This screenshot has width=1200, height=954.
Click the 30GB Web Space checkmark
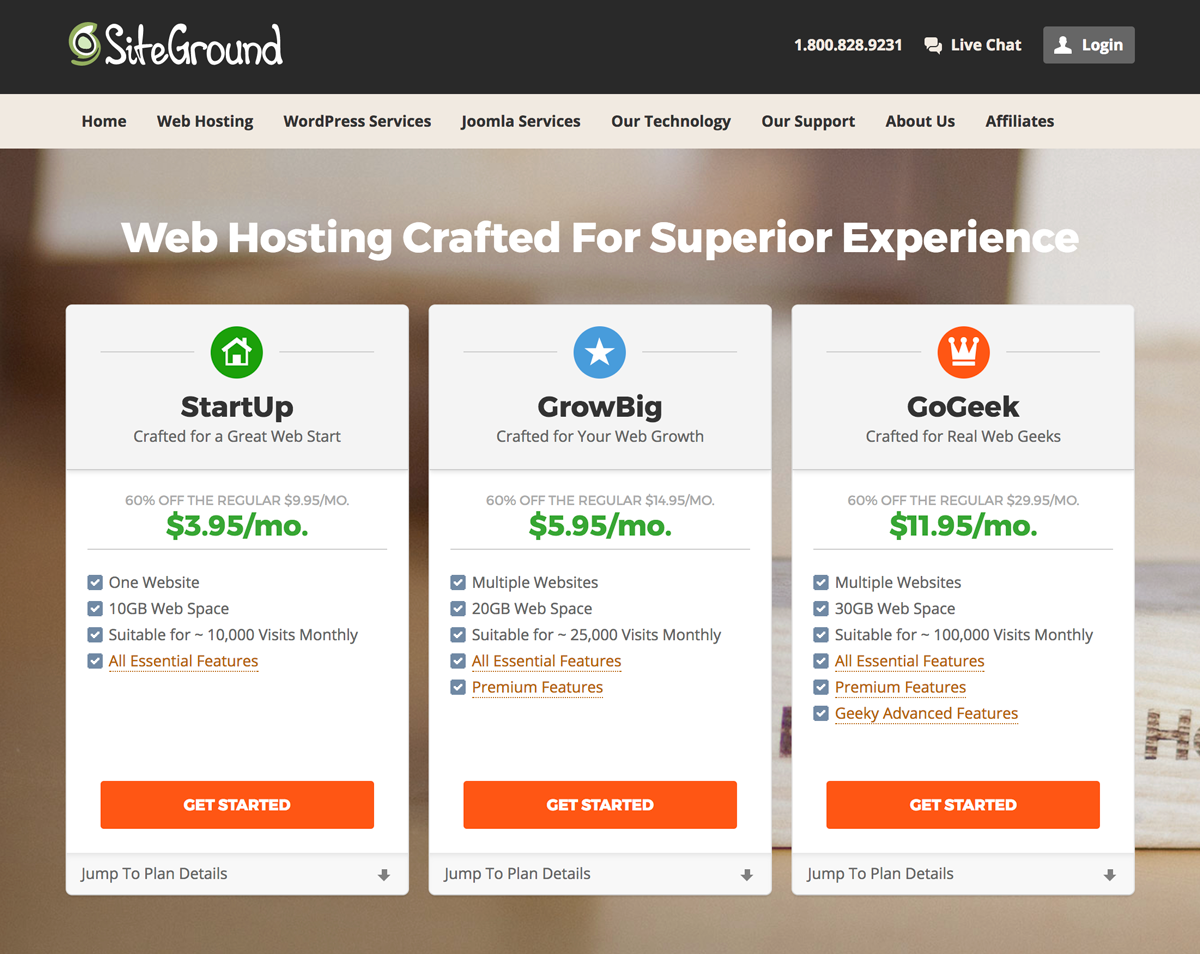click(x=821, y=608)
